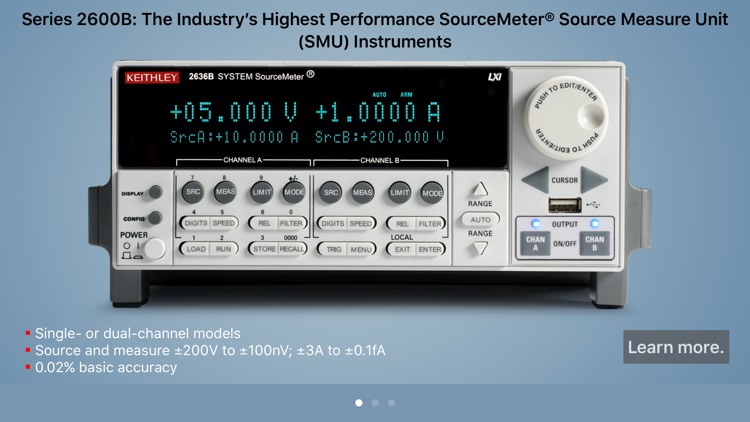Toggle the POWER switch
Screen dimensions: 750x422
tap(153, 249)
